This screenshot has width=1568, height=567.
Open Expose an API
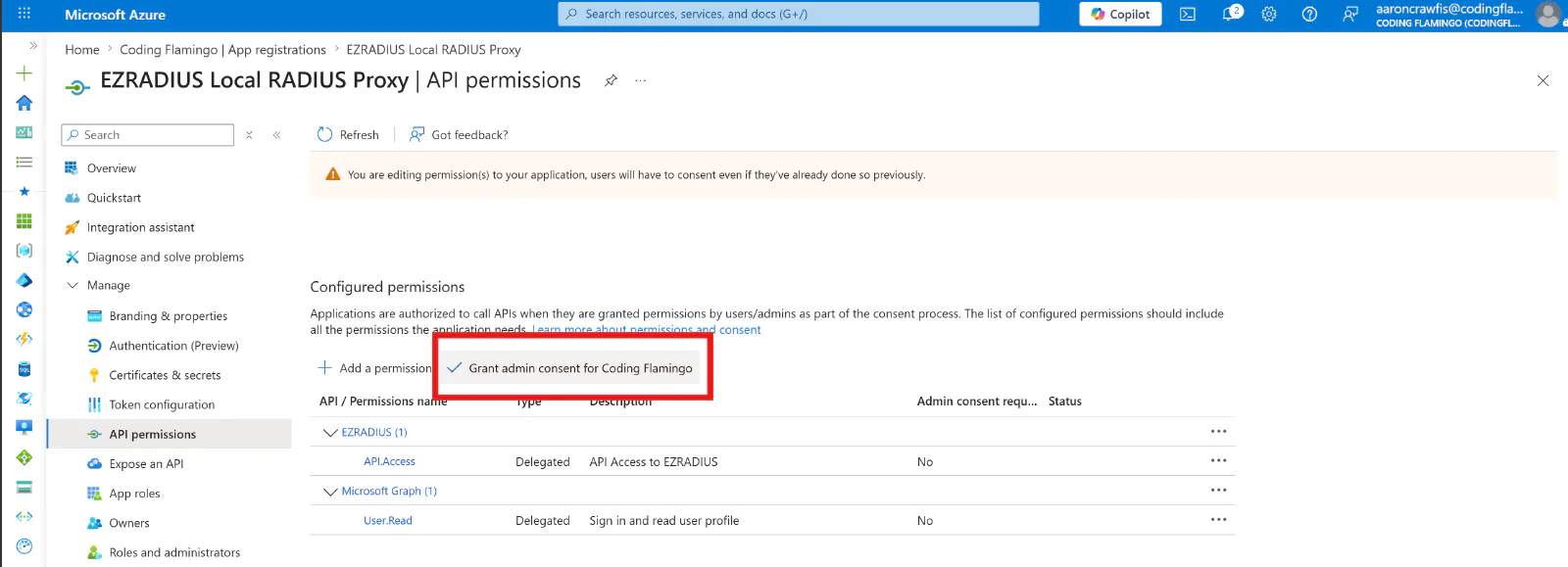click(x=146, y=464)
